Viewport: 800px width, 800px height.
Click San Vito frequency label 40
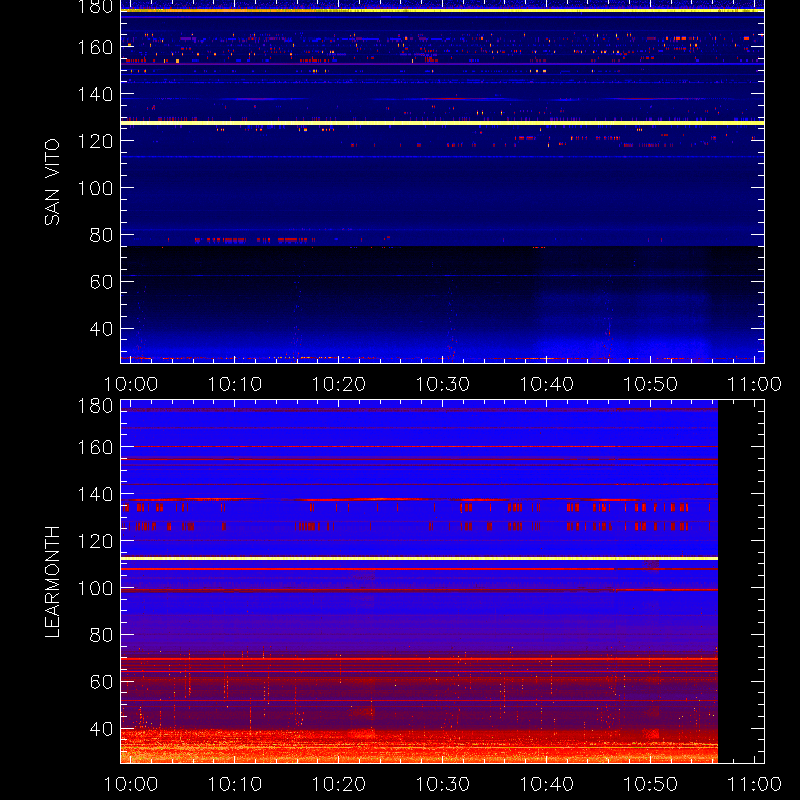tap(101, 329)
